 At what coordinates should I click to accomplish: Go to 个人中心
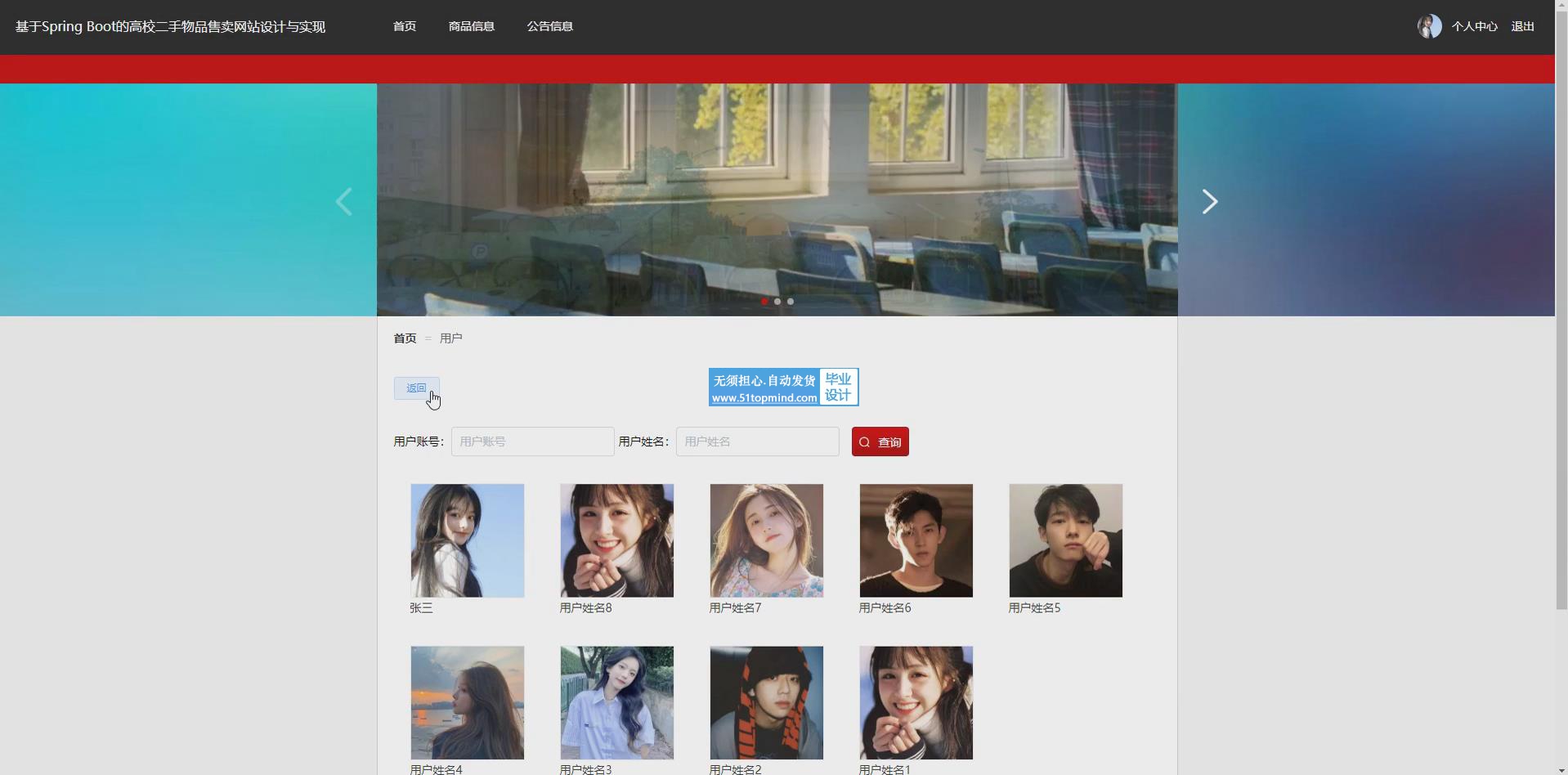1474,26
